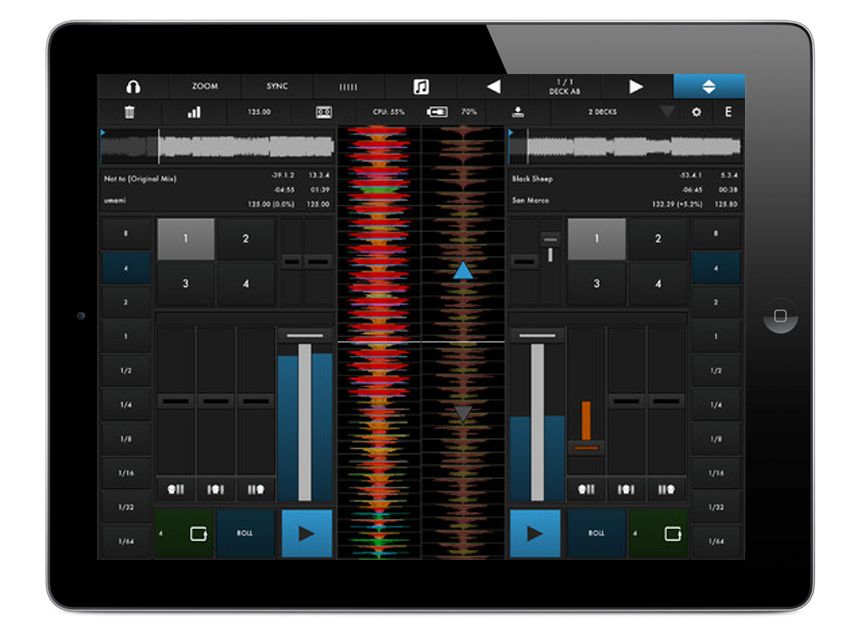The width and height of the screenshot is (850, 638).
Task: Toggle ROLL mode on the right deck
Action: [597, 533]
